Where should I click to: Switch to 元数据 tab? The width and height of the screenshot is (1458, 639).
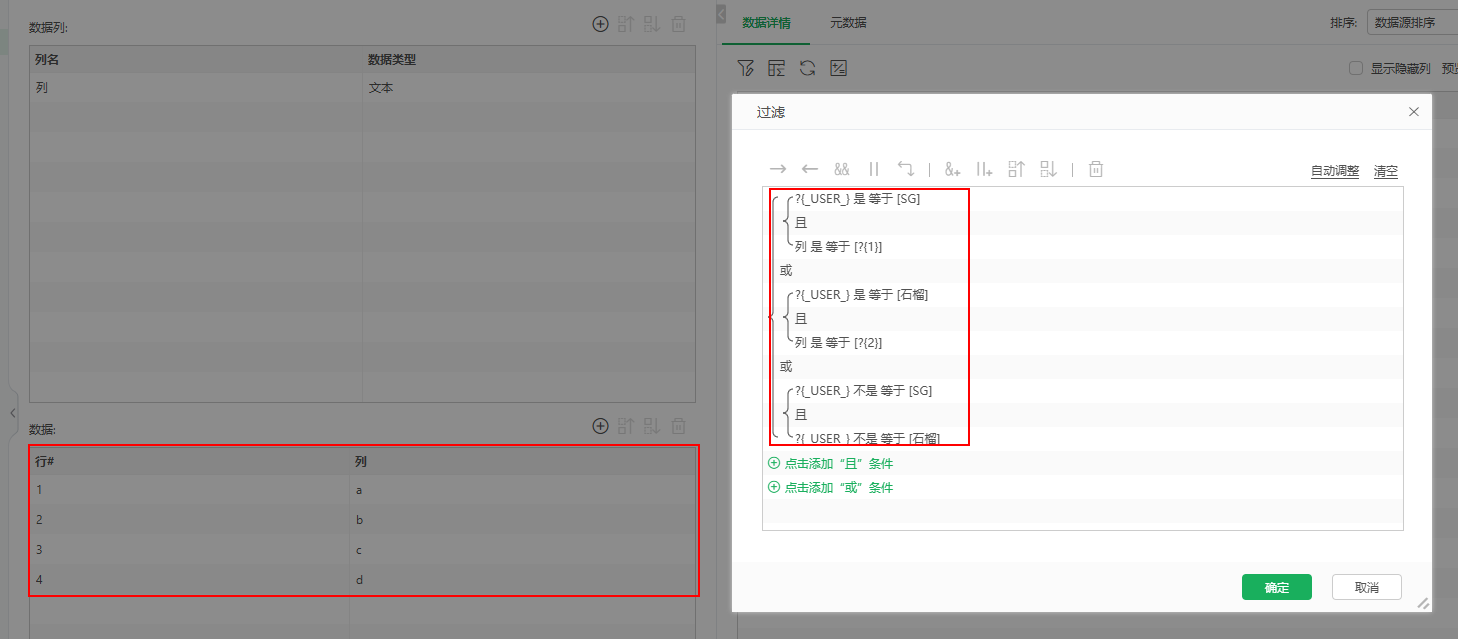(x=848, y=22)
